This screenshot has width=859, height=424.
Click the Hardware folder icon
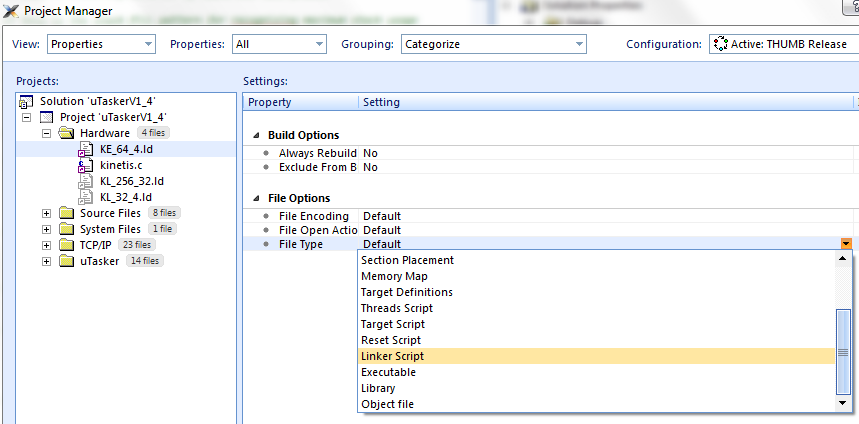66,133
